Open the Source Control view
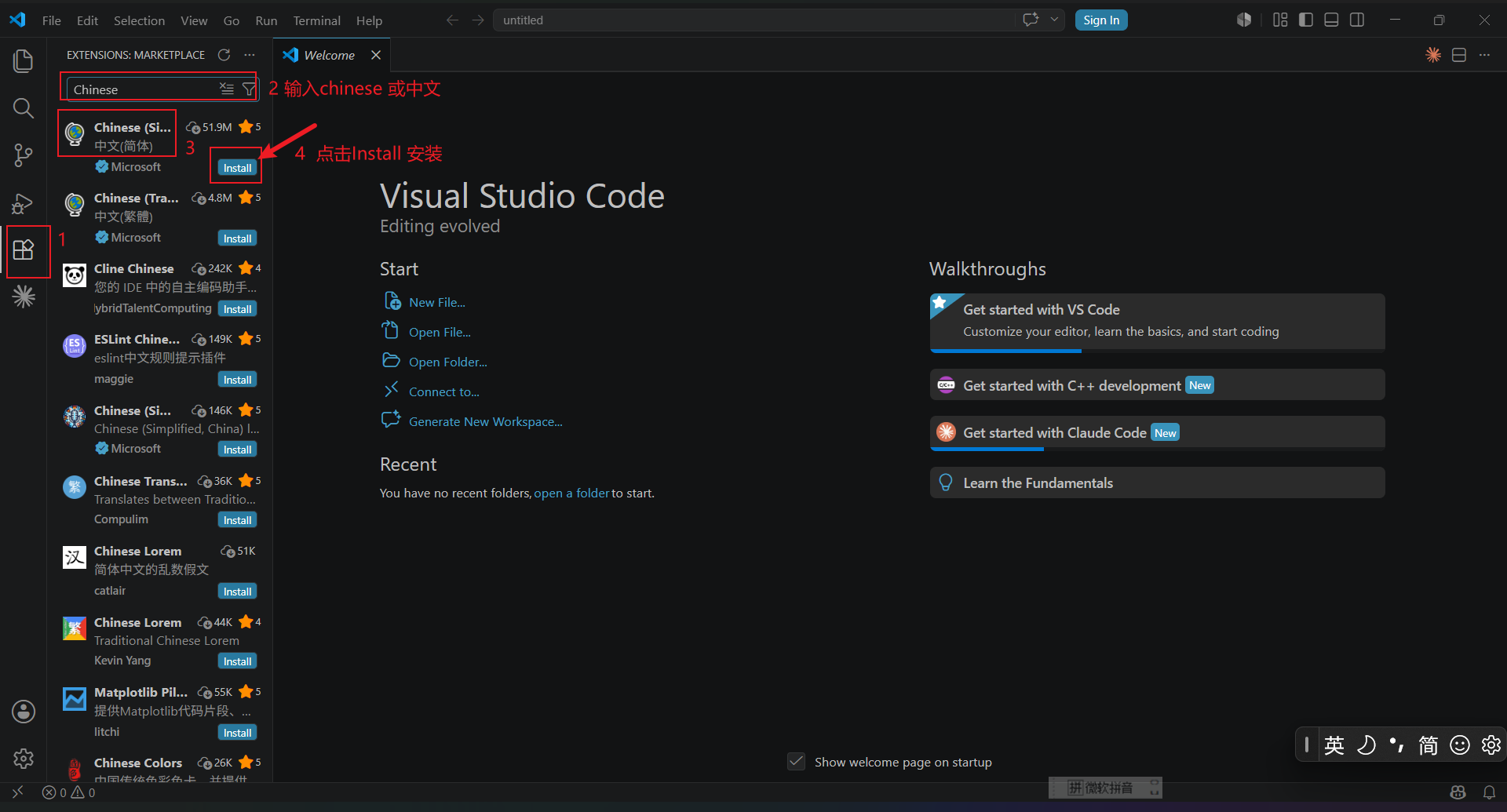 [x=24, y=155]
